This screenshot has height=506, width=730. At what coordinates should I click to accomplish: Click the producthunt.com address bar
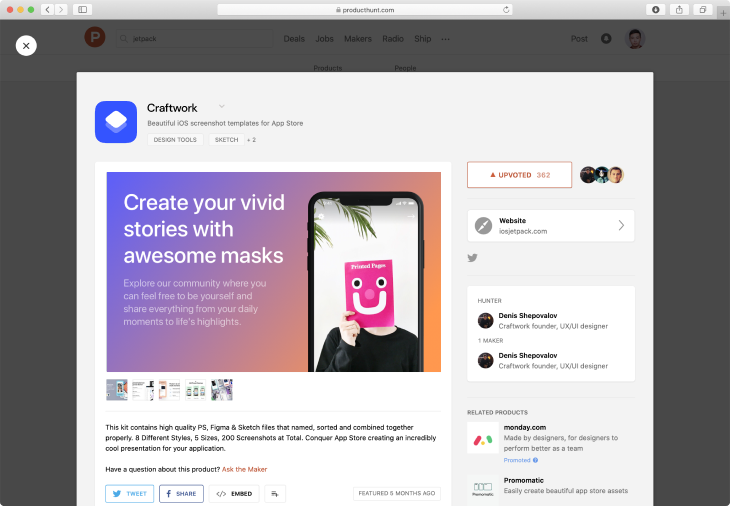pyautogui.click(x=365, y=10)
